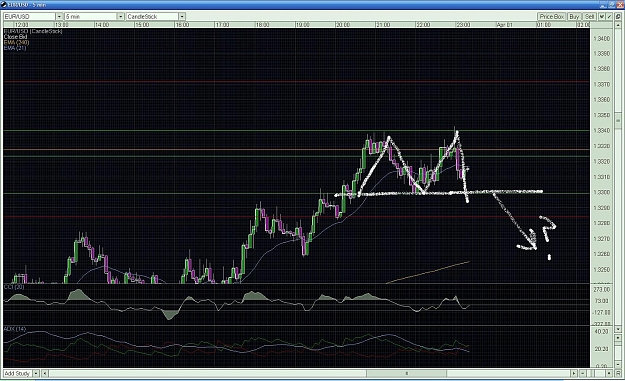Click the horizontal scrollbar left arrow
Viewport: 625px width, 381px height.
coord(45,373)
